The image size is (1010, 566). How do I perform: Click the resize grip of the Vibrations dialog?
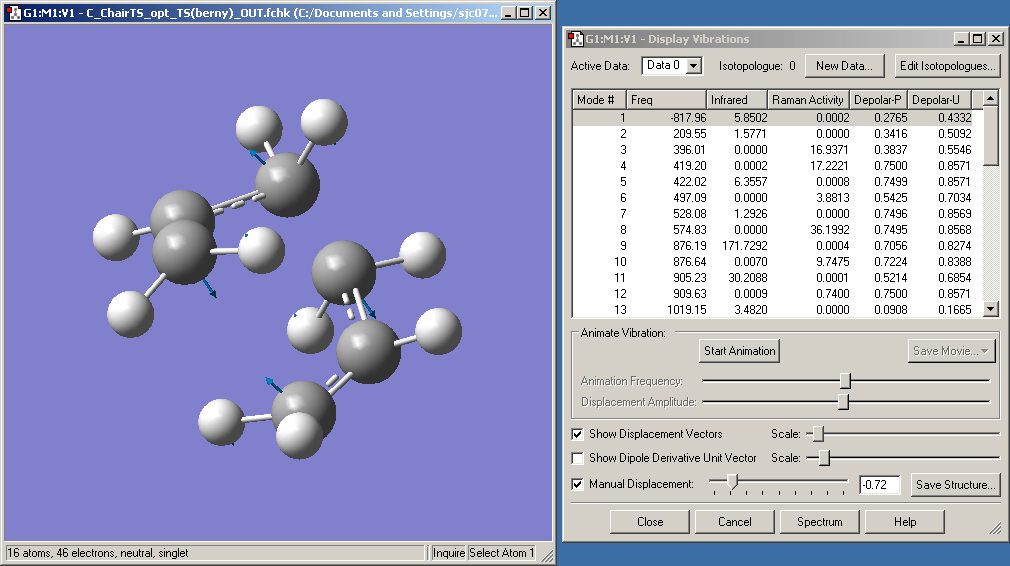point(994,527)
